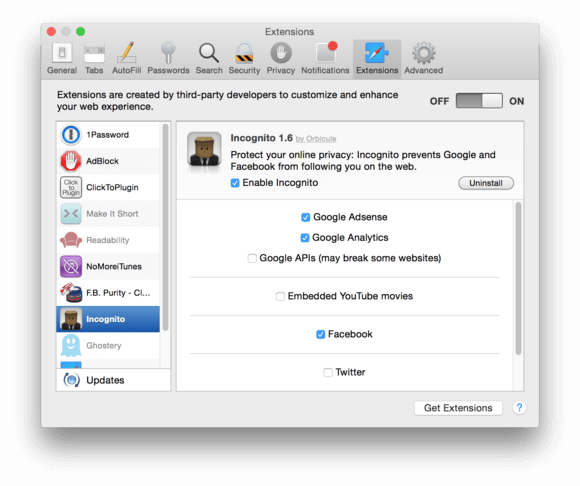The height and width of the screenshot is (486, 580).
Task: Click the ClickToPlugin name label
Action: click(112, 188)
